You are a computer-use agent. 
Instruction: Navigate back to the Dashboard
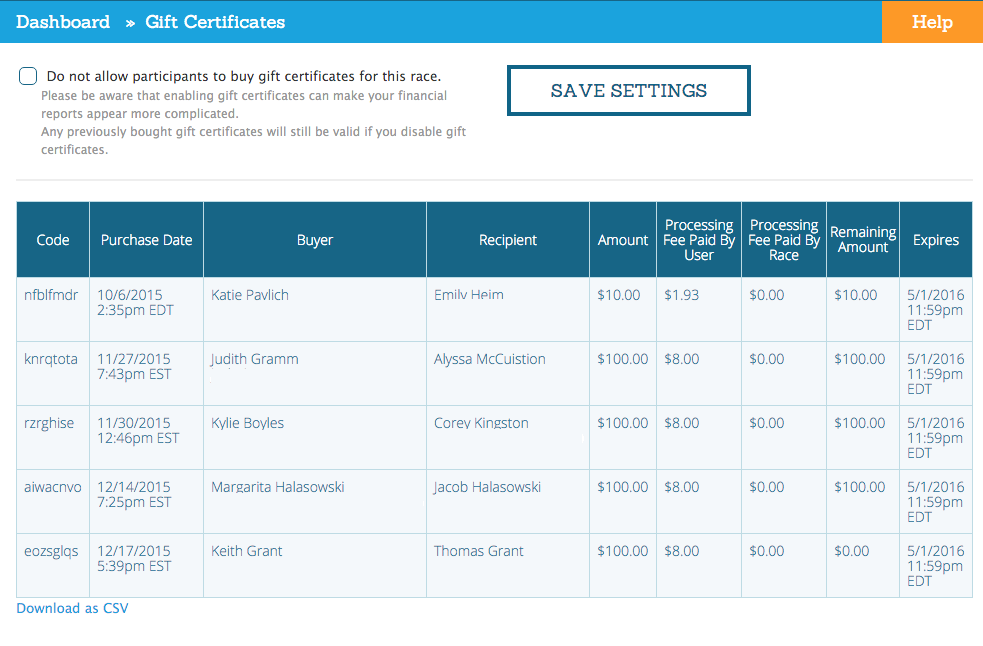pos(62,21)
